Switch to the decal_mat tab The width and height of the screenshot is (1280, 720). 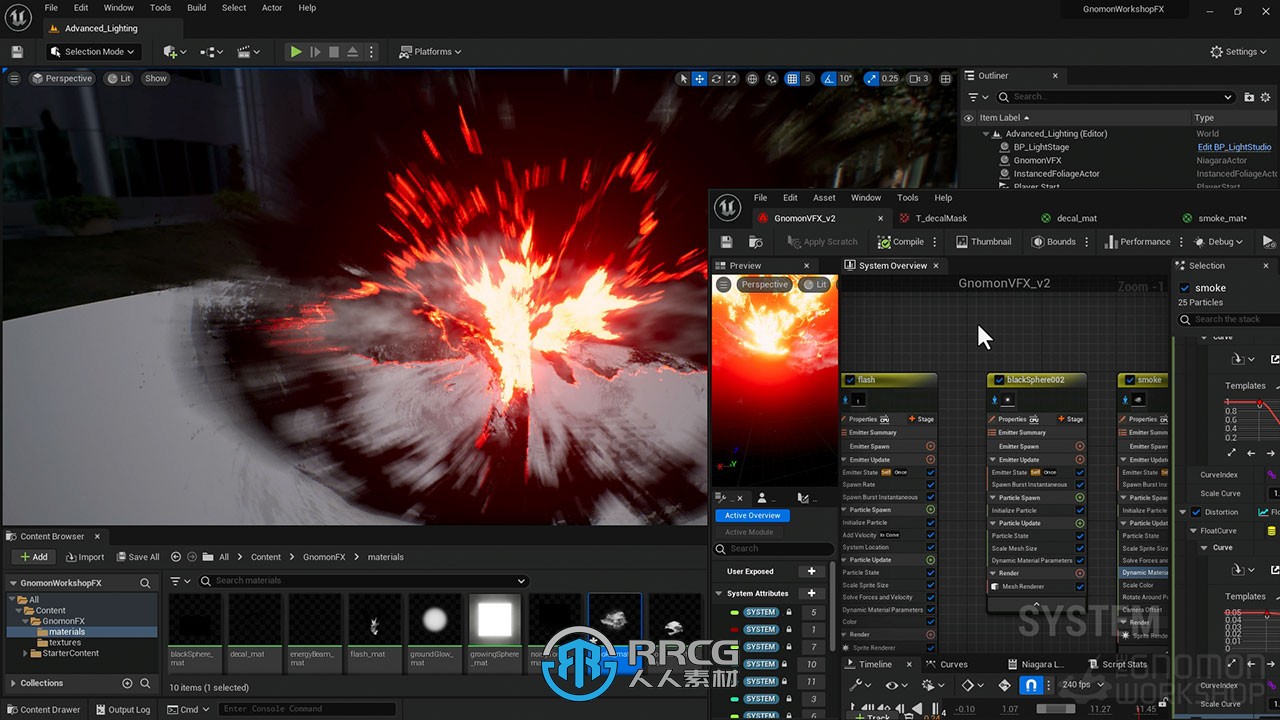pos(1076,218)
